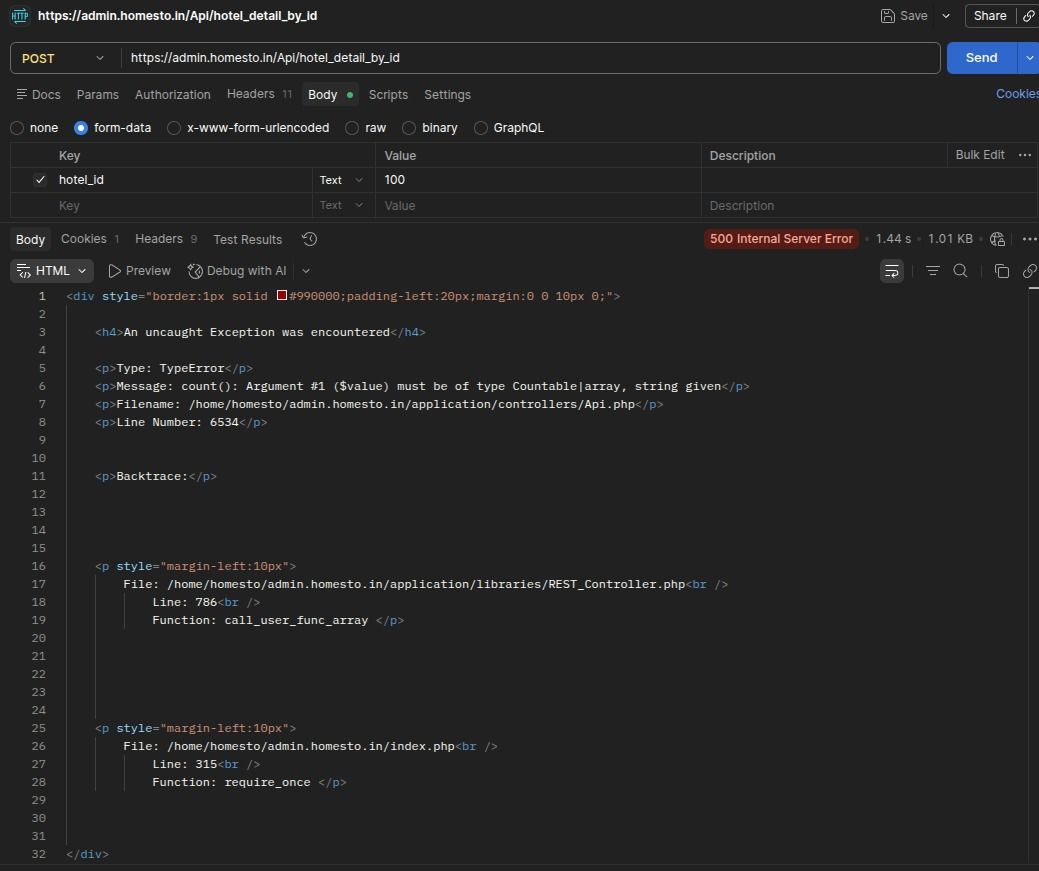
Task: Open the Bulk Edit more options ellipsis
Action: click(1024, 155)
